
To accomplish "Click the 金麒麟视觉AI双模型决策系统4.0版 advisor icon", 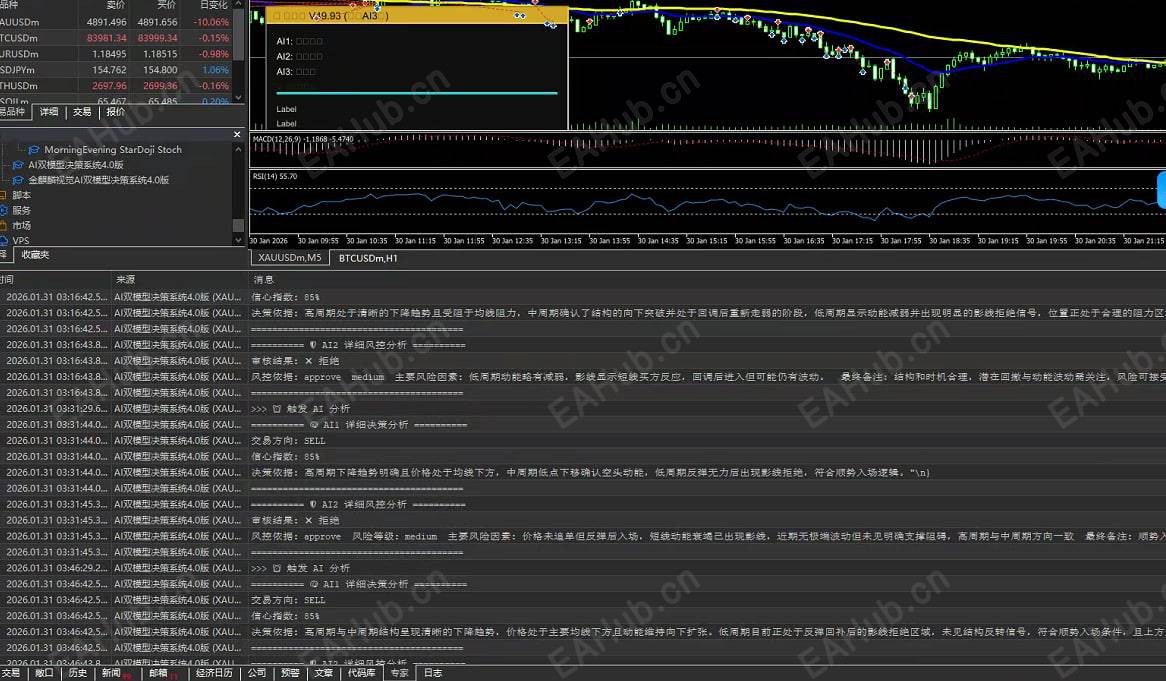I will 18,180.
